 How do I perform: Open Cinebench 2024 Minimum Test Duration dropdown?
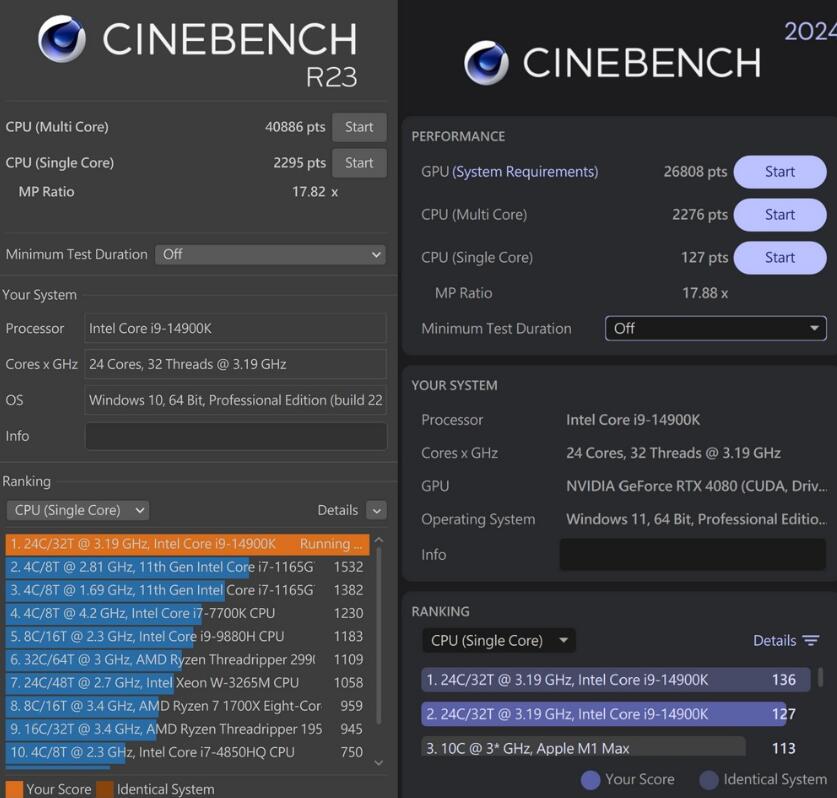coord(715,328)
